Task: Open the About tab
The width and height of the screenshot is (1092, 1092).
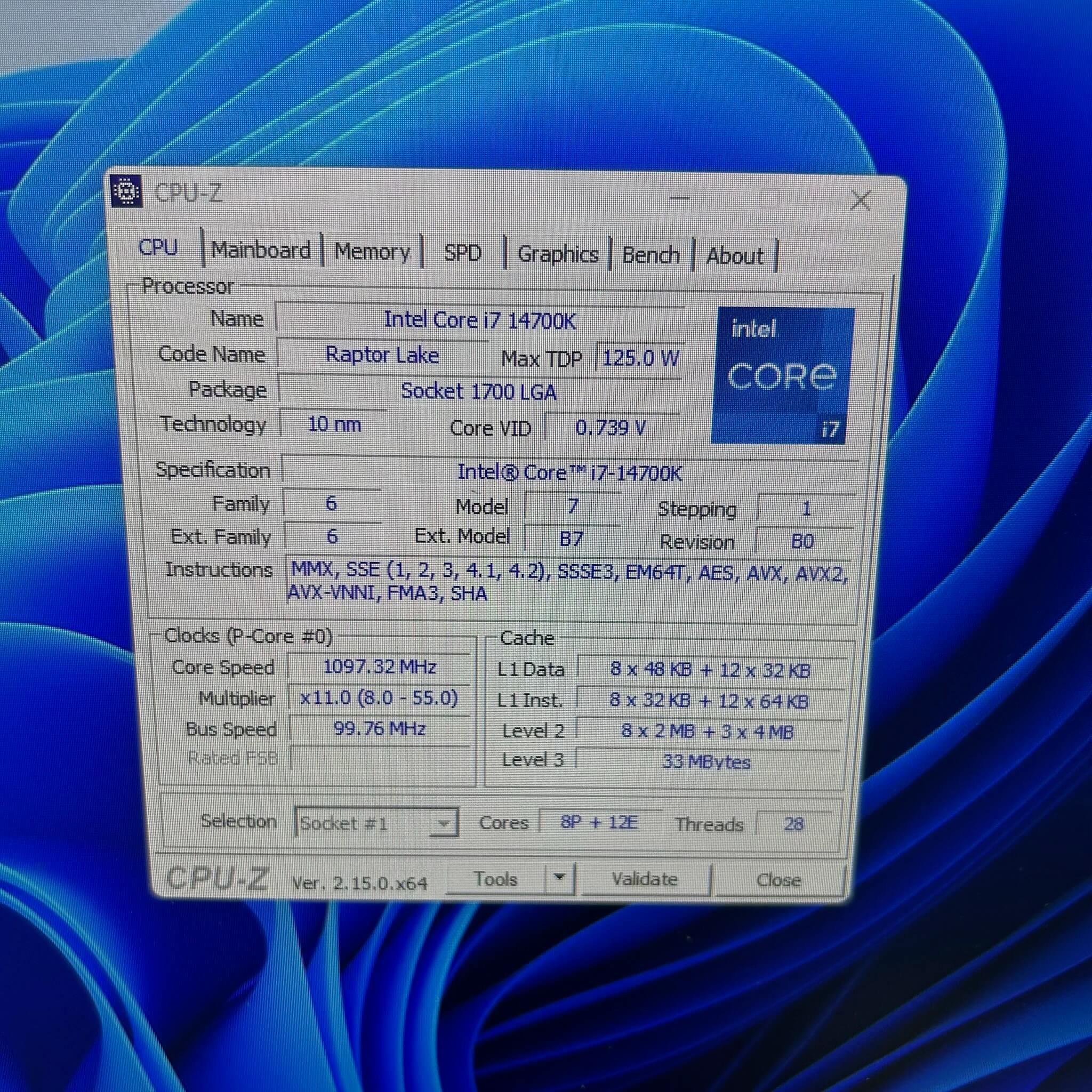Action: click(x=734, y=256)
